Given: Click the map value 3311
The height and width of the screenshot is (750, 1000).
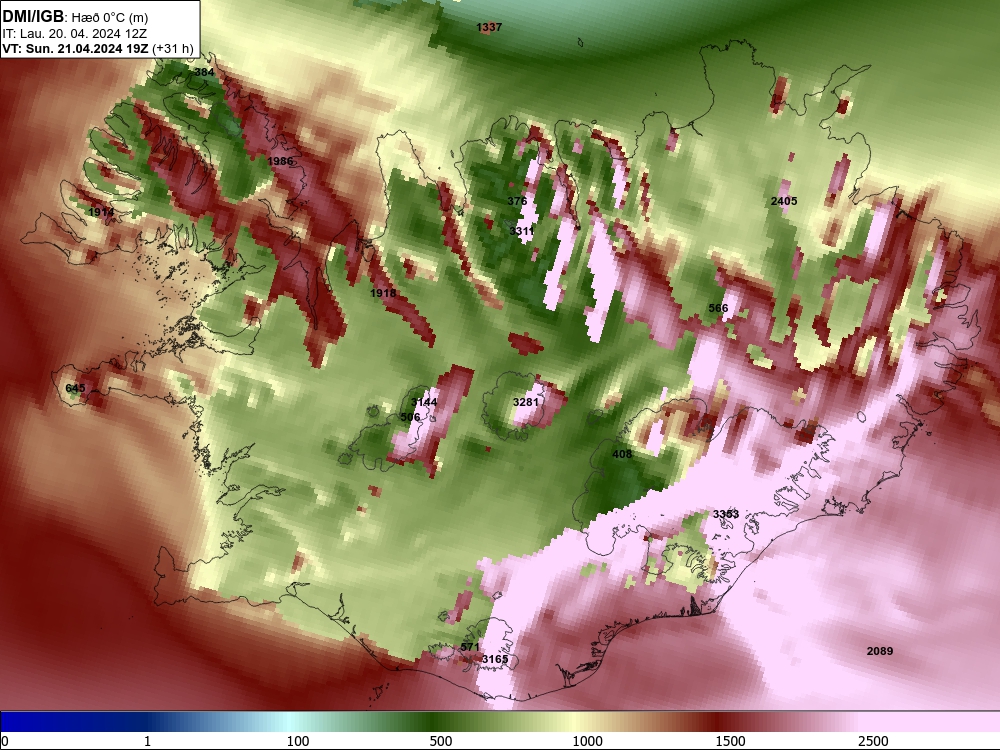Looking at the screenshot, I should point(522,230).
